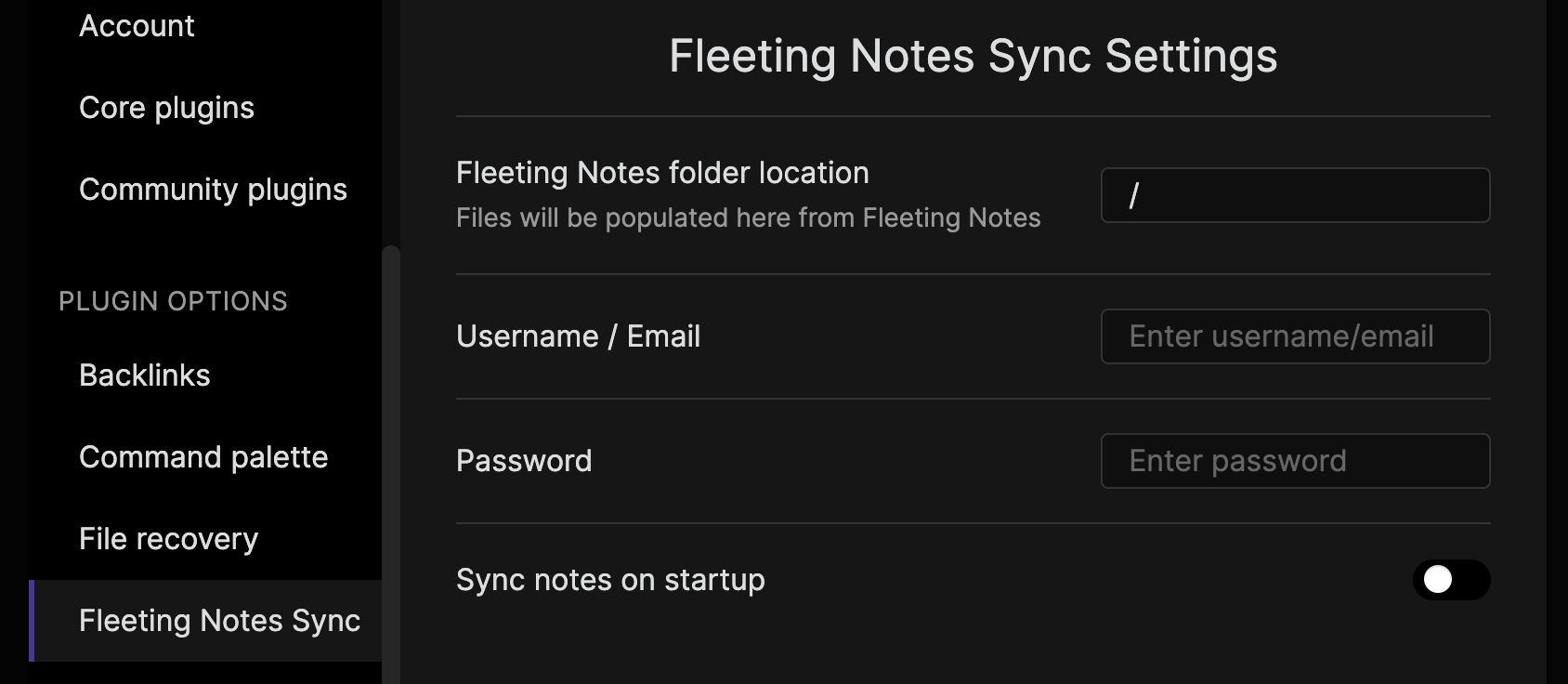Open the Community plugins section
Viewport: 1568px width, 684px height.
click(x=213, y=190)
